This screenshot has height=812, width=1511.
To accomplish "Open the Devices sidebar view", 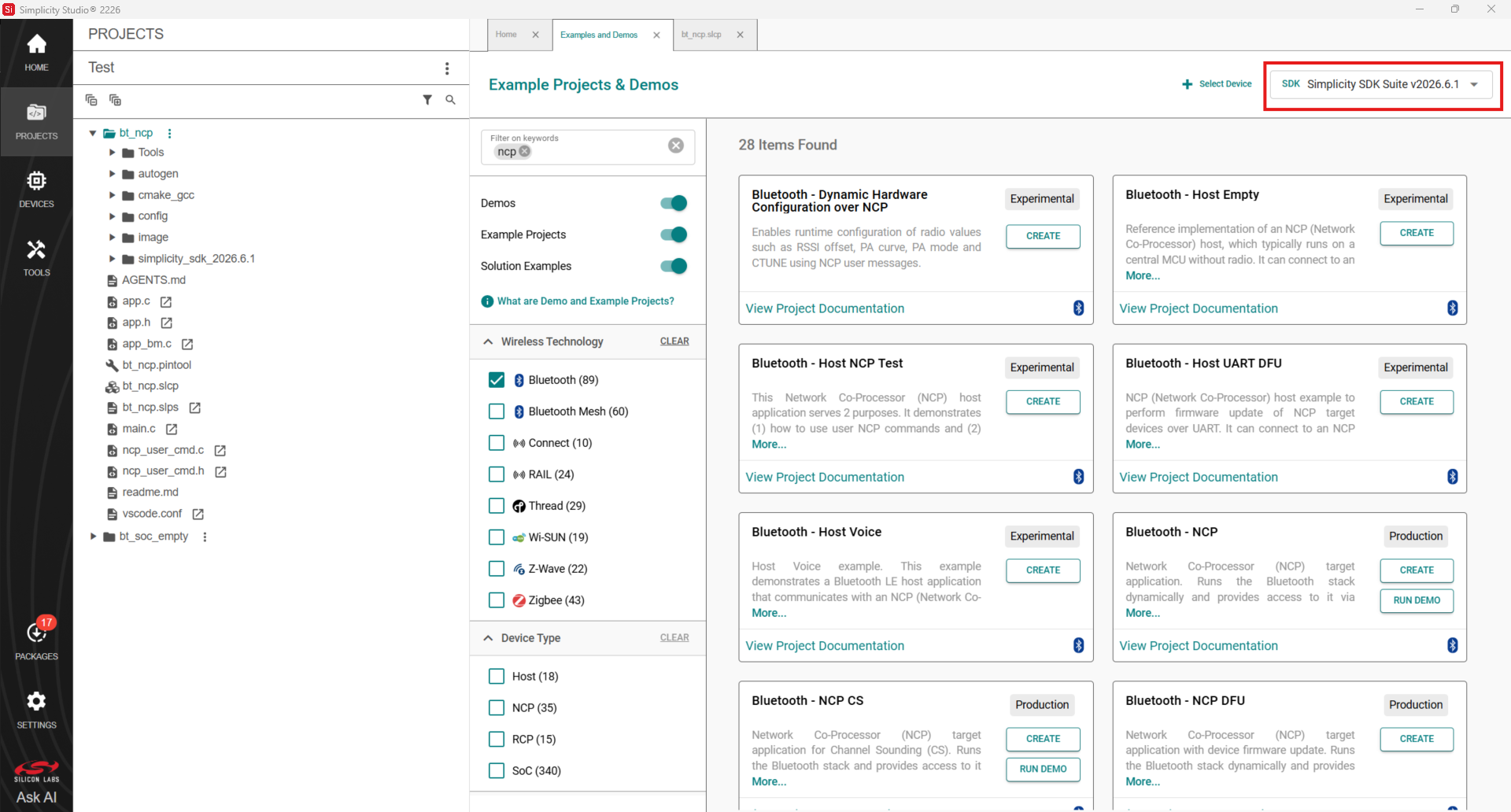I will pyautogui.click(x=36, y=190).
